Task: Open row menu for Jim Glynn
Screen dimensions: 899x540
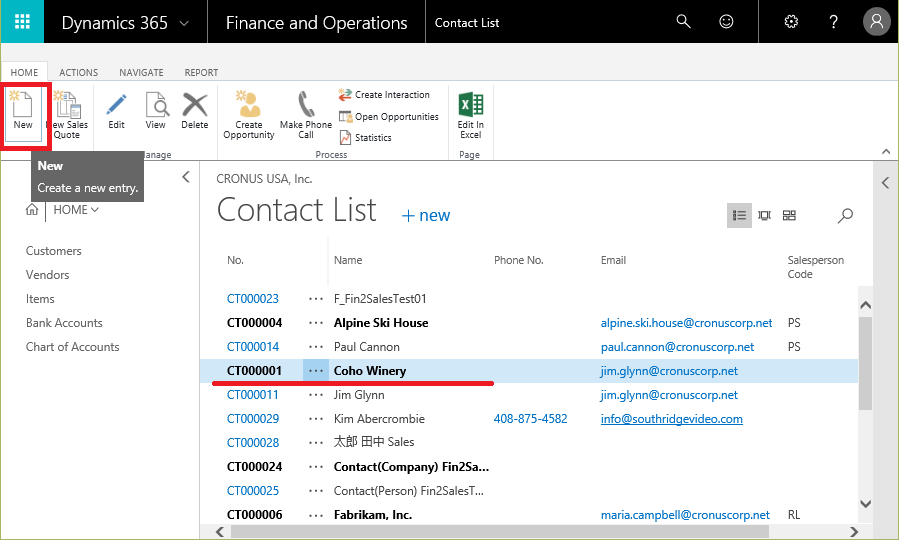Action: pyautogui.click(x=316, y=395)
